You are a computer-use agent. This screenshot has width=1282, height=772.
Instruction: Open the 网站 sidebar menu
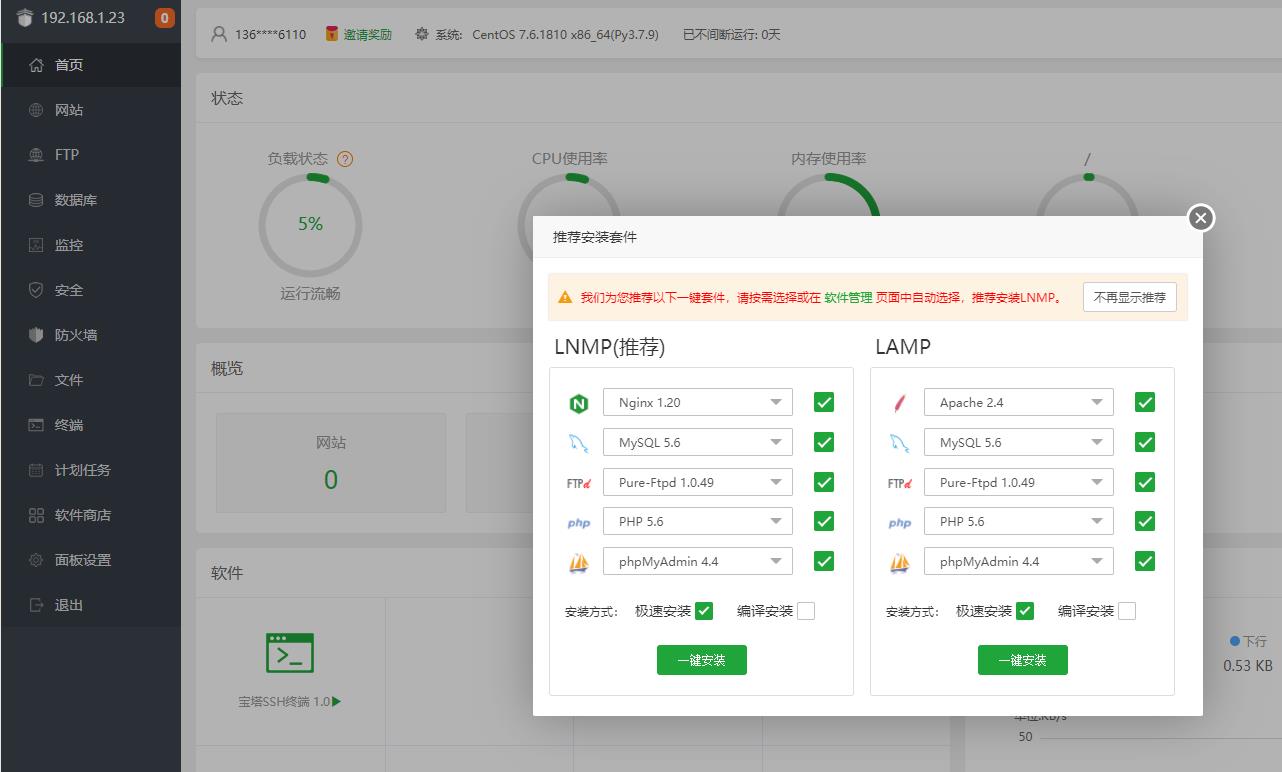click(90, 110)
